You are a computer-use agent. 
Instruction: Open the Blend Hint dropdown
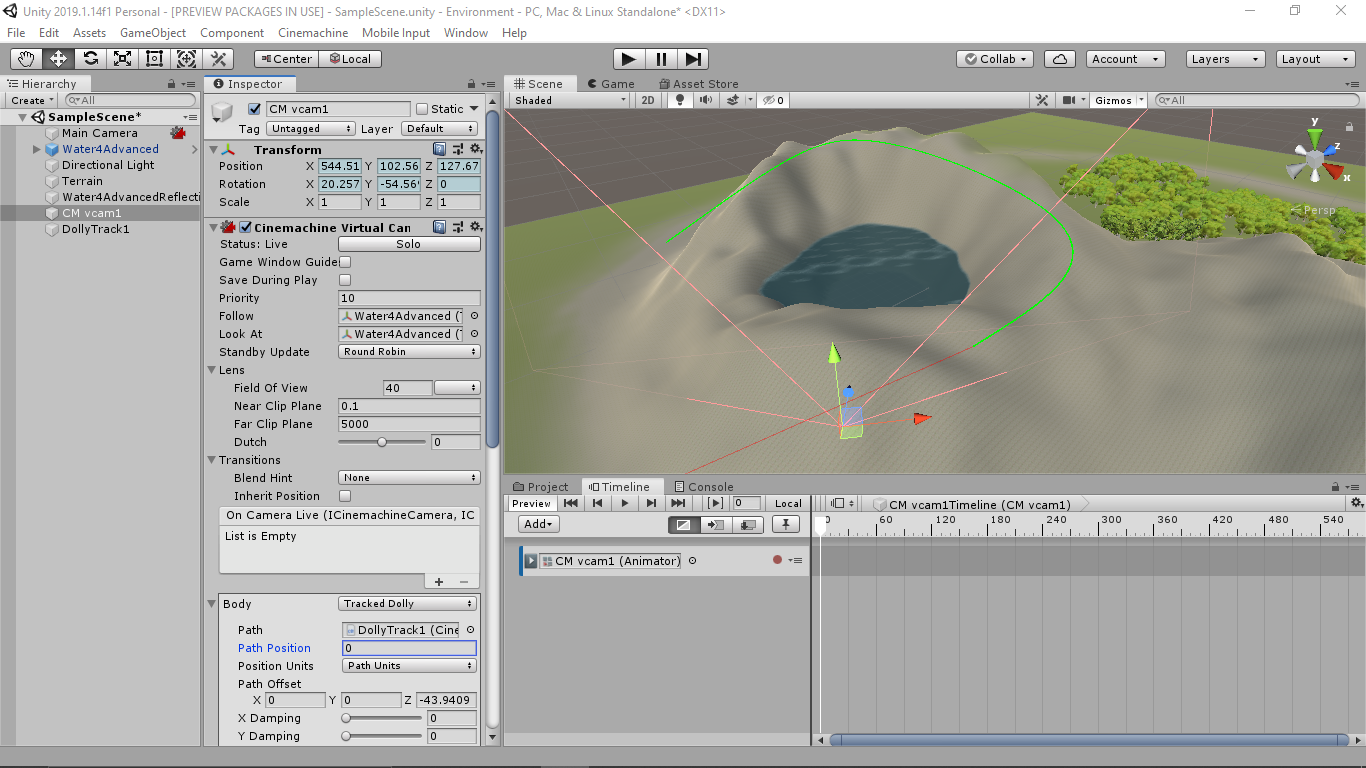pyautogui.click(x=410, y=478)
